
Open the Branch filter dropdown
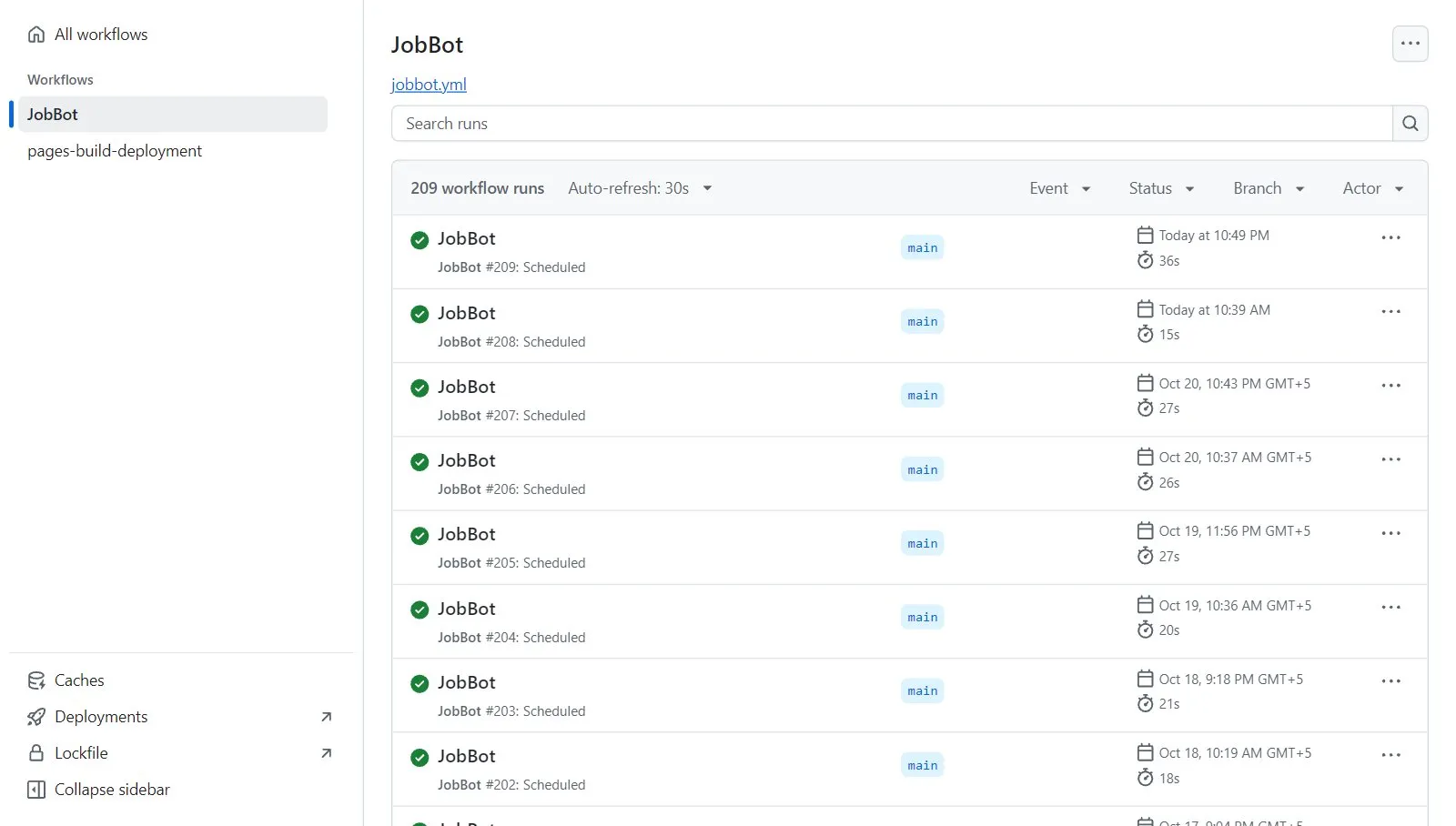click(x=1269, y=188)
